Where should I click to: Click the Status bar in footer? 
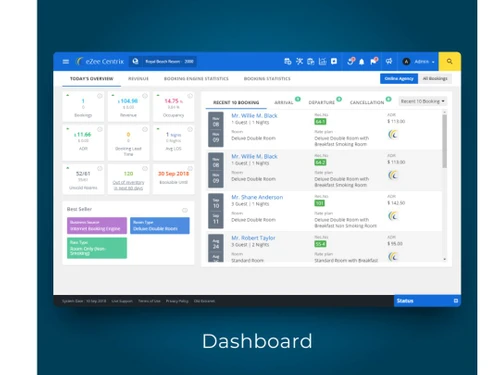(427, 301)
